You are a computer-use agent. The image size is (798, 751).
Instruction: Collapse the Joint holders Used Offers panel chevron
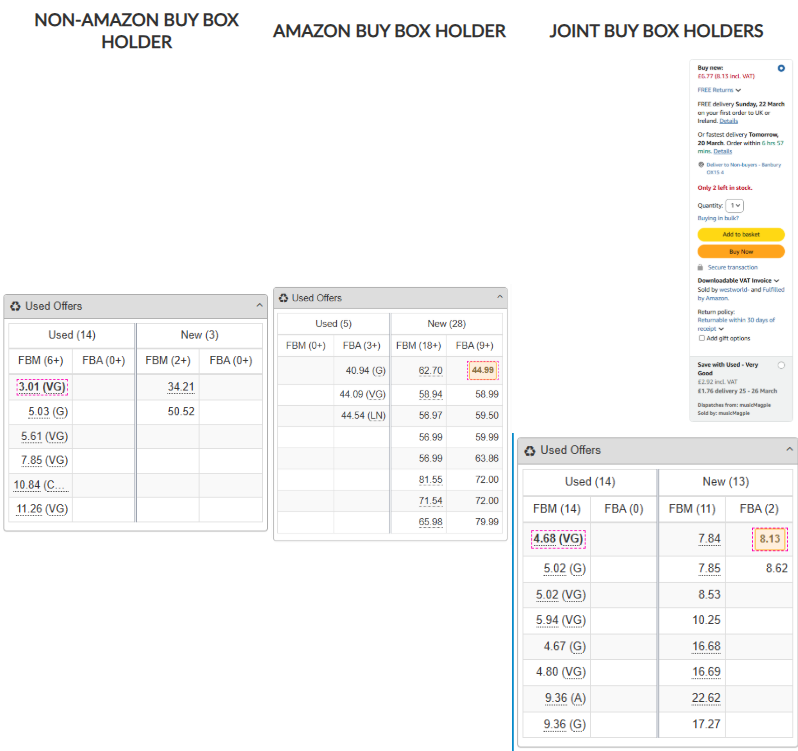click(789, 449)
